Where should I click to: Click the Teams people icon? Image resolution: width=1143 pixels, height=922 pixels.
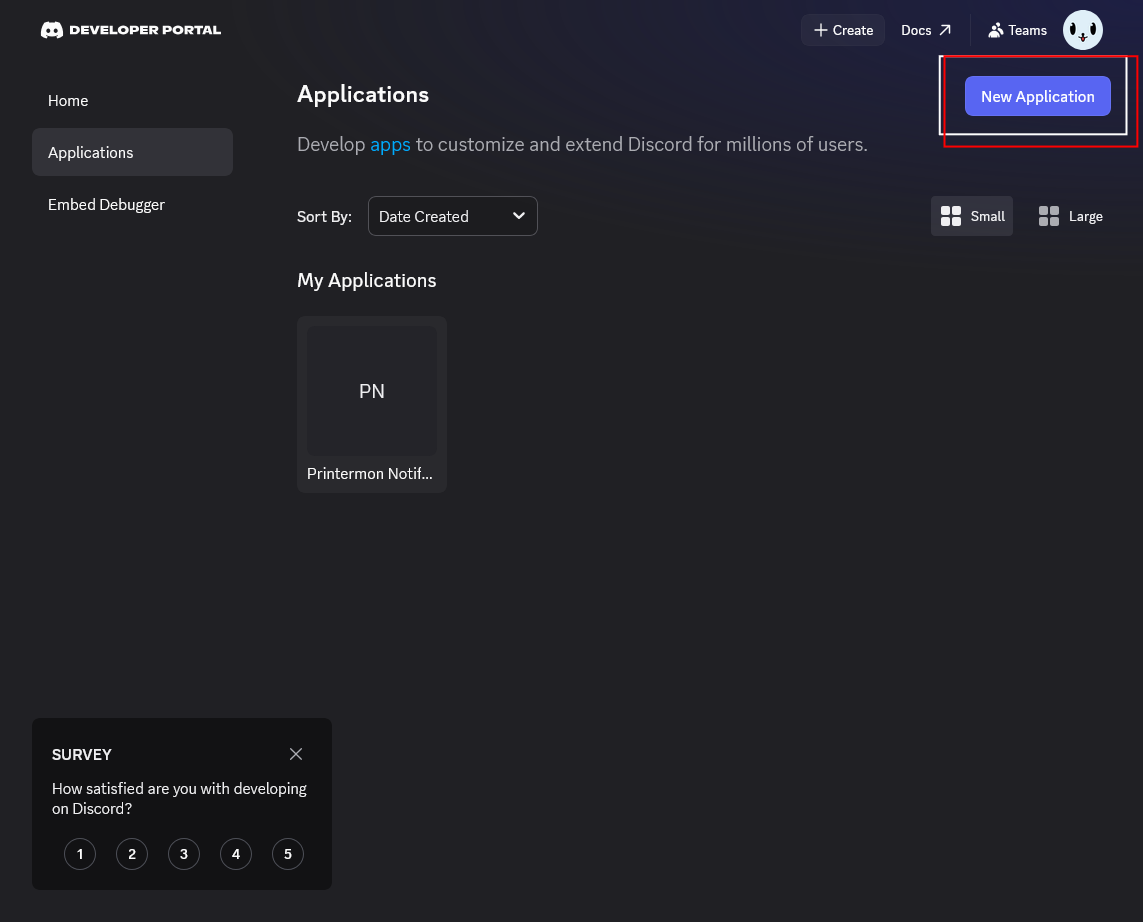pyautogui.click(x=995, y=30)
